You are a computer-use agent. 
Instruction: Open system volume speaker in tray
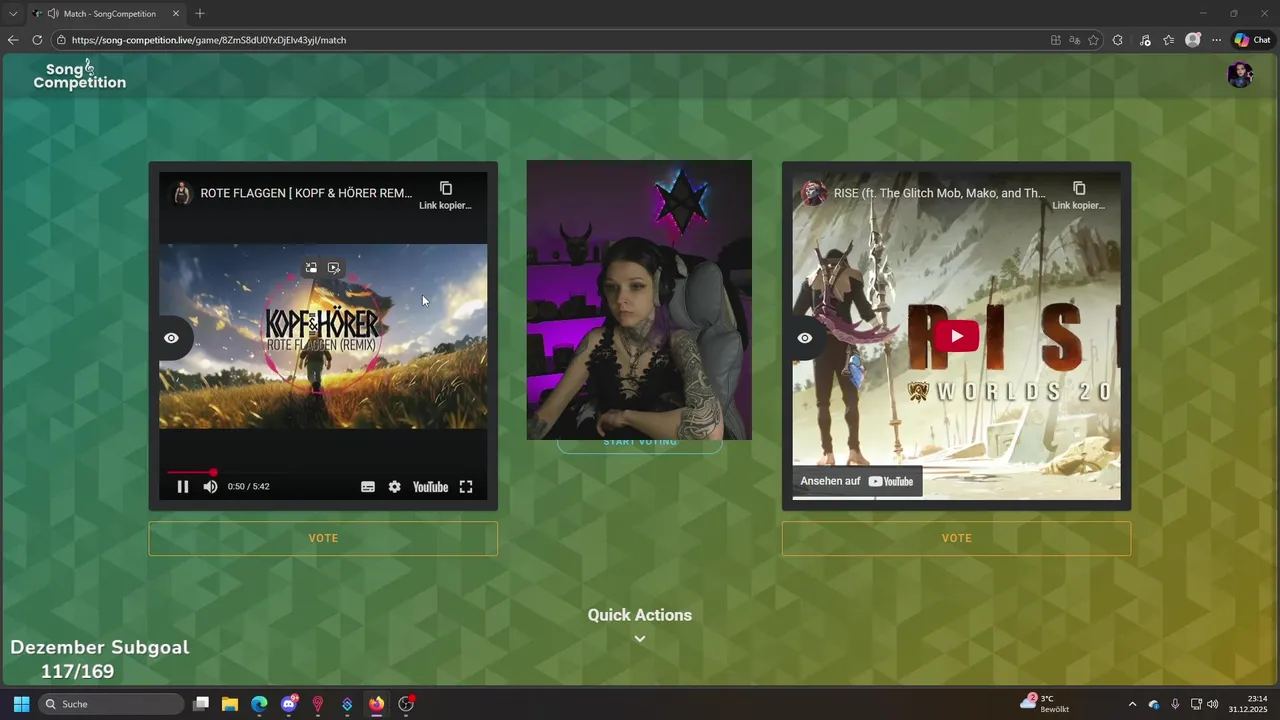(x=1213, y=704)
